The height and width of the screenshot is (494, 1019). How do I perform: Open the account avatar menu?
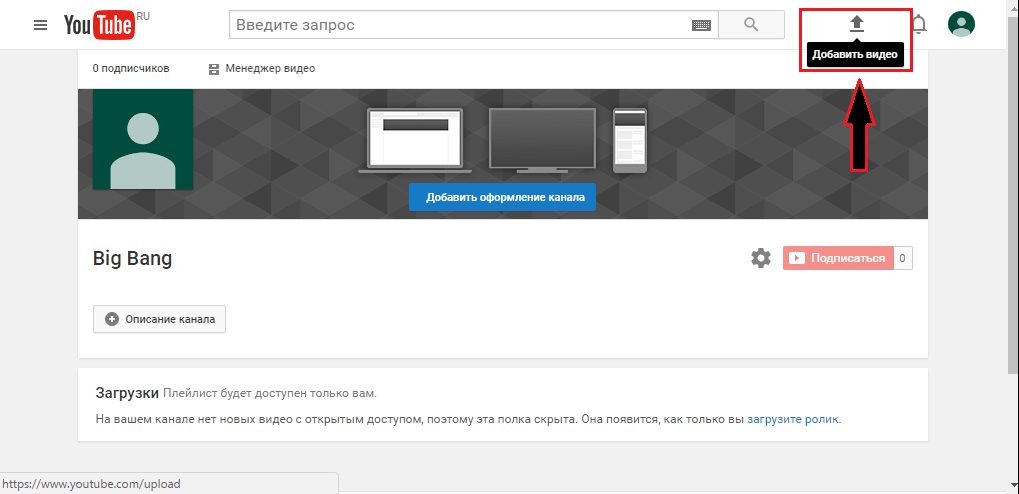tap(961, 24)
